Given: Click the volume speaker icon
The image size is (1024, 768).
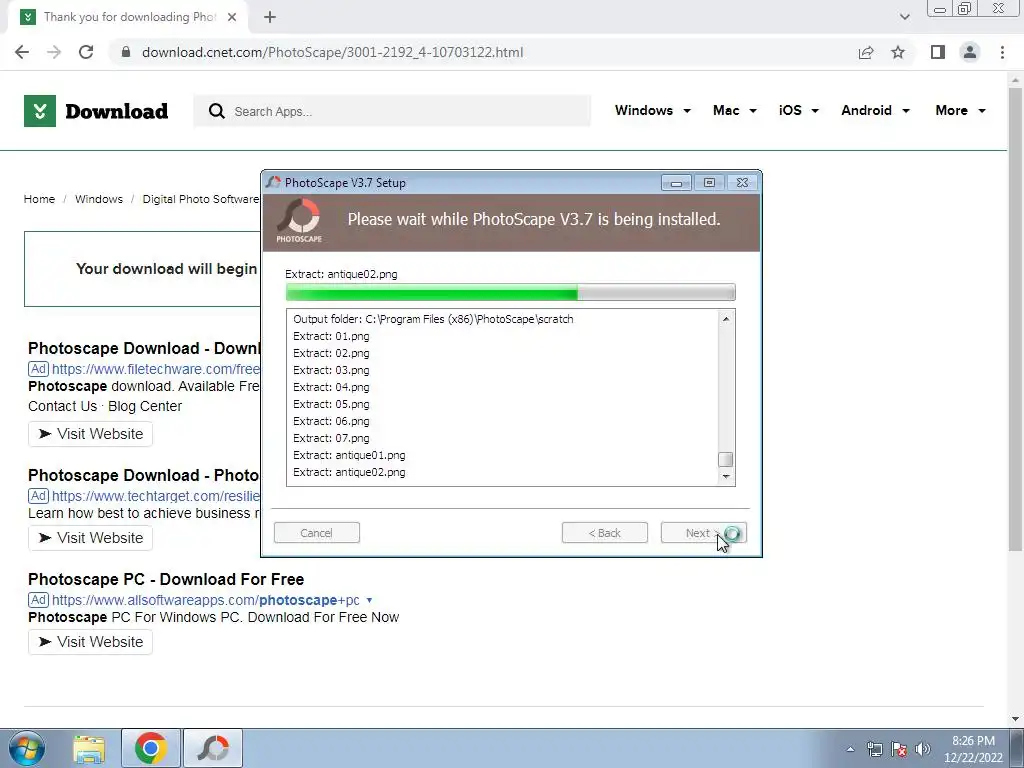Looking at the screenshot, I should point(923,750).
